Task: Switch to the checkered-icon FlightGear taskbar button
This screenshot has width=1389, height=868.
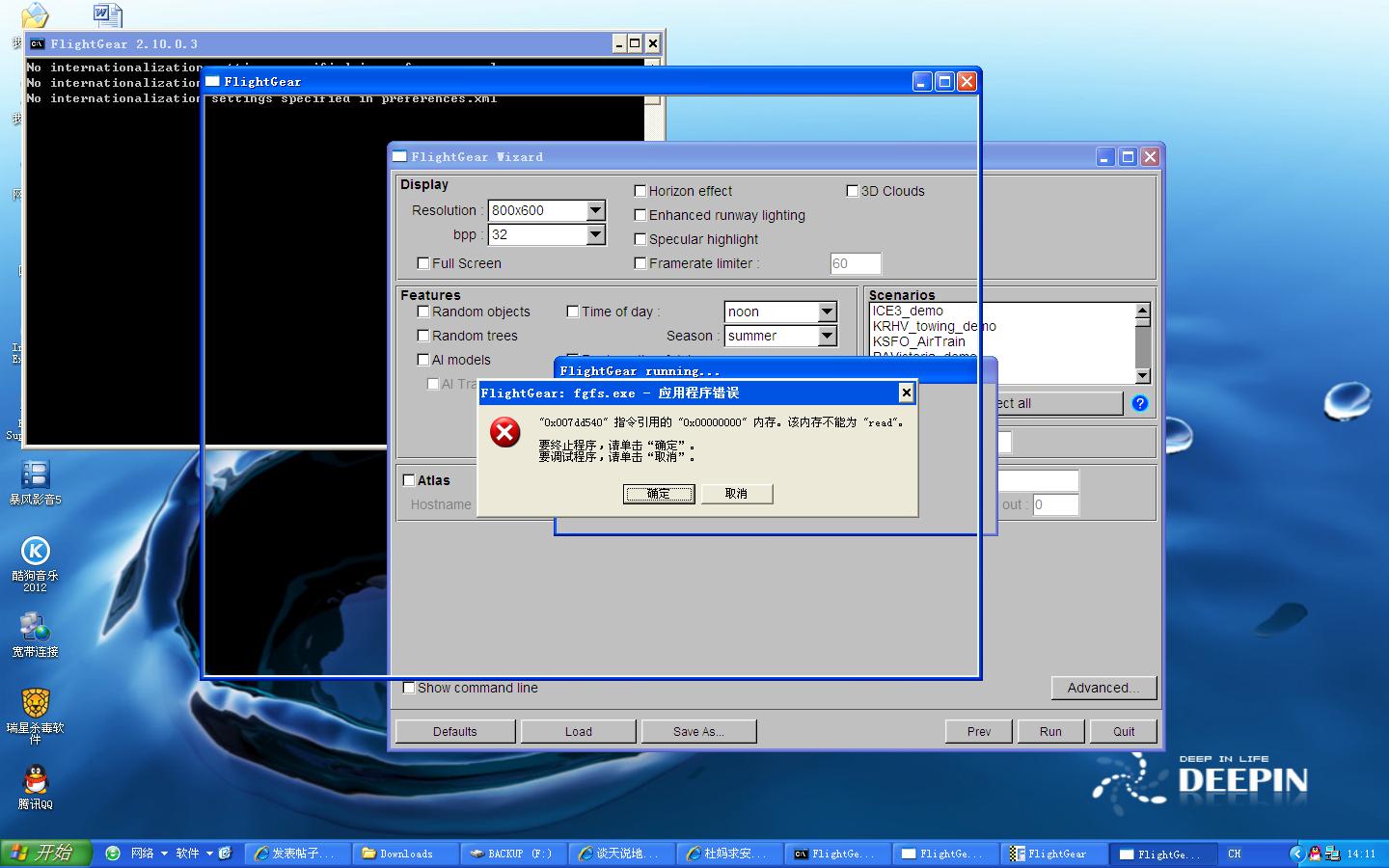Action: 1053,854
